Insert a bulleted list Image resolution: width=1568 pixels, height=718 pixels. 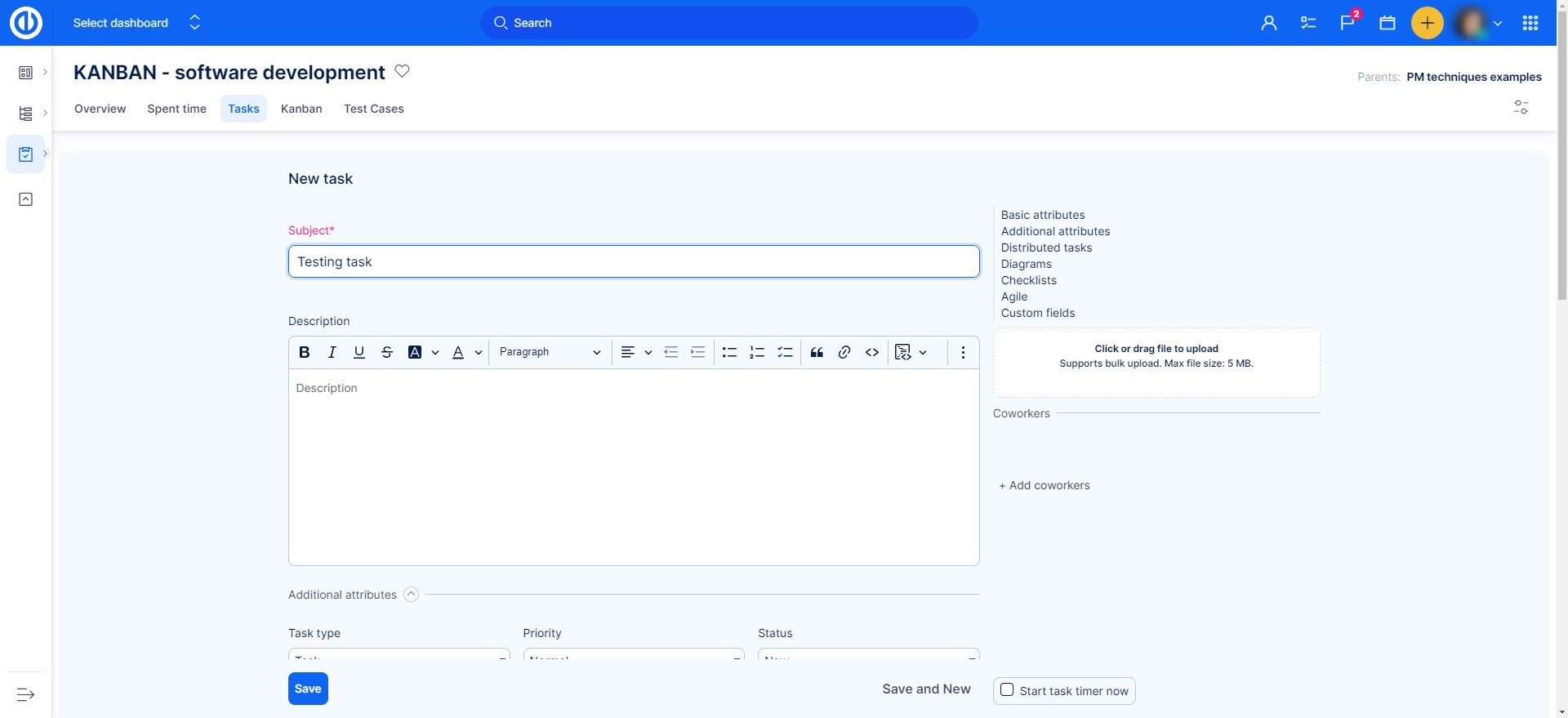(x=729, y=352)
